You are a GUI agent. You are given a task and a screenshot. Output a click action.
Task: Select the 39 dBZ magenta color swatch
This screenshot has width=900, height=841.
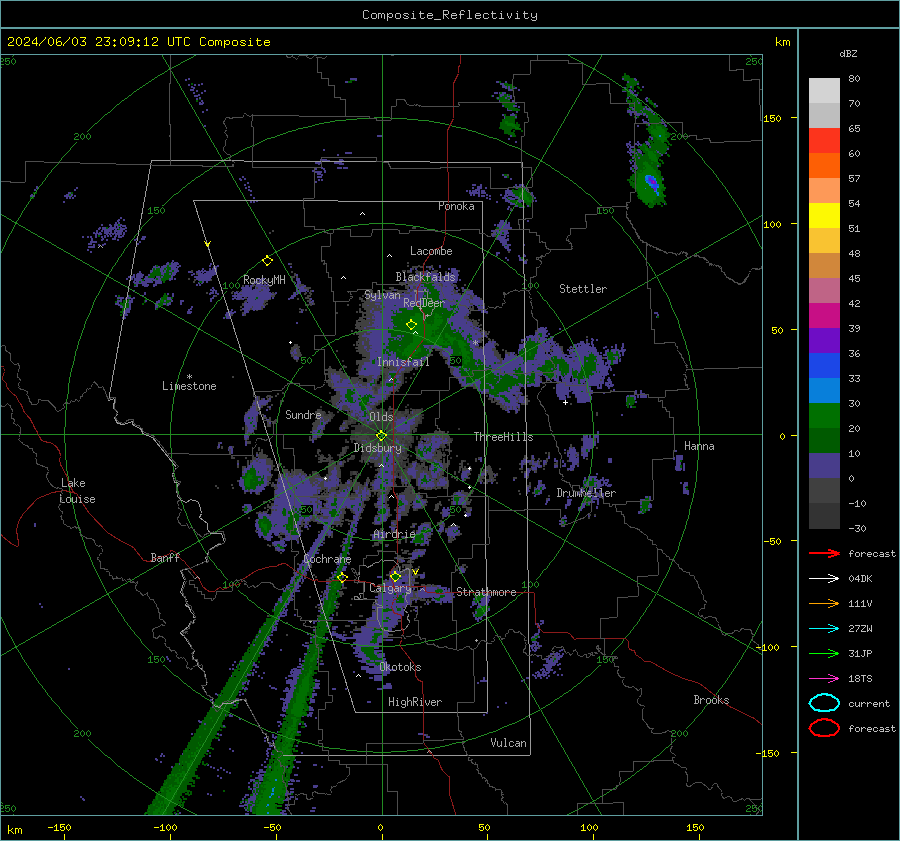click(824, 316)
